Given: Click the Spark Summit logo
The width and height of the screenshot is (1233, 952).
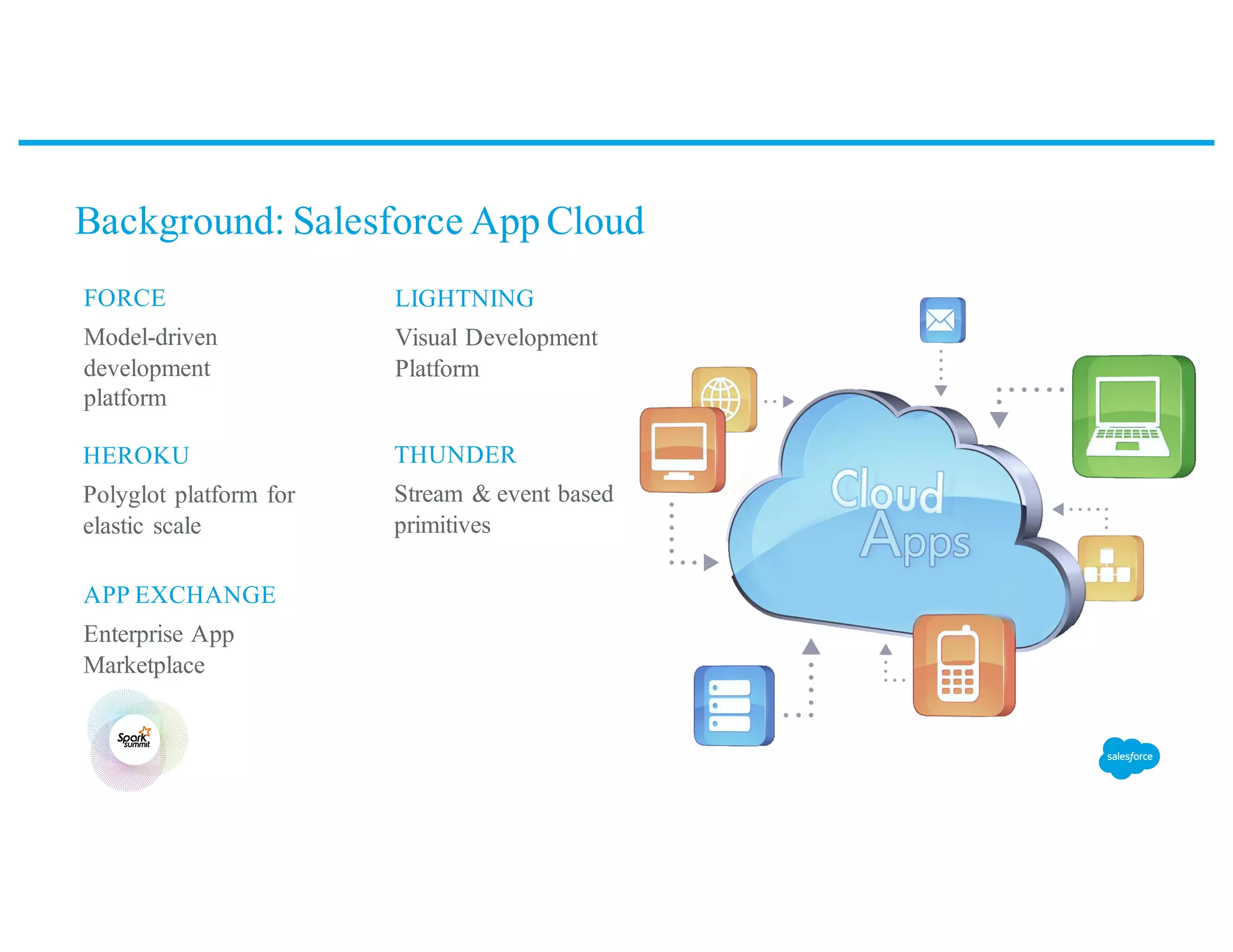Looking at the screenshot, I should [x=136, y=740].
